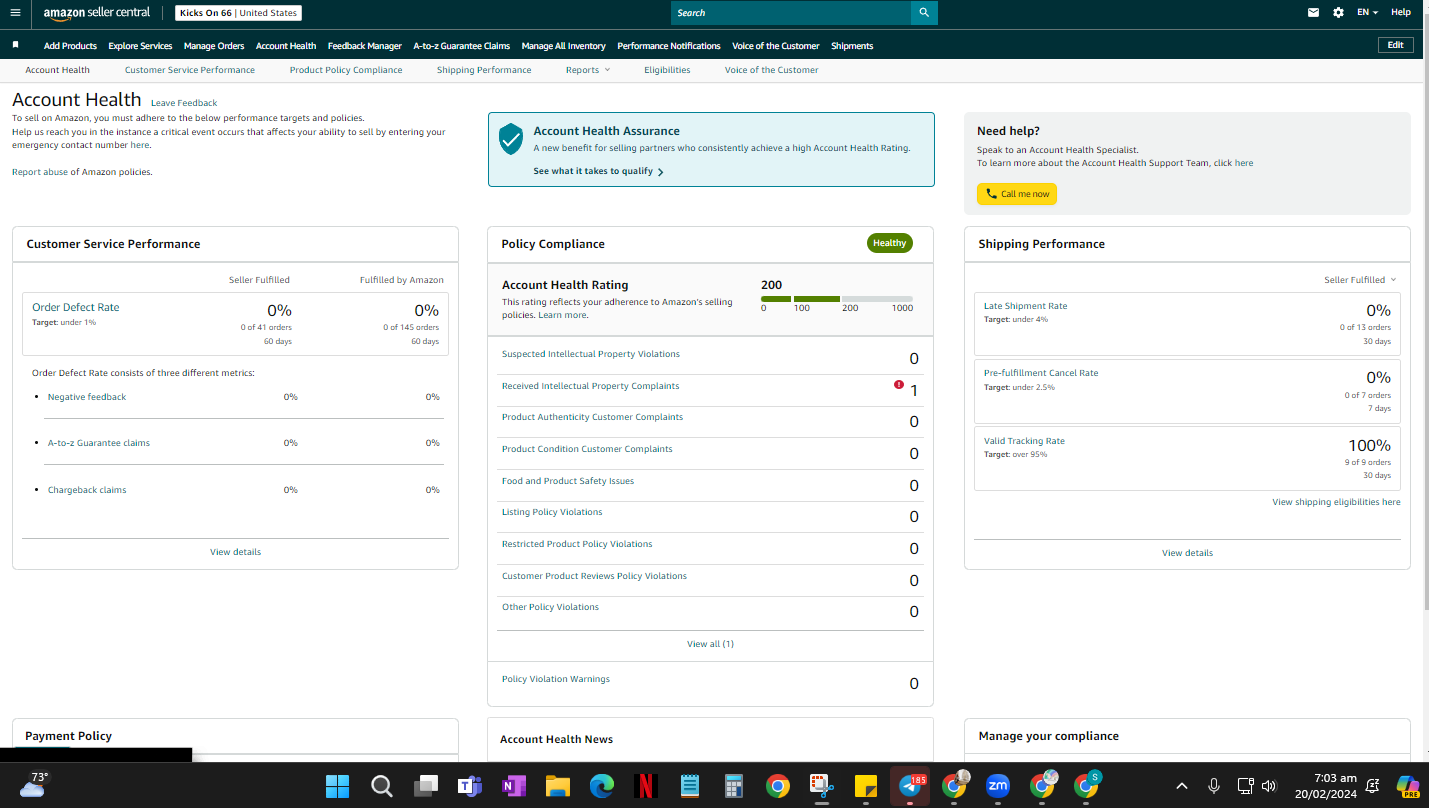Click the Report abuse link
This screenshot has height=808, width=1429.
click(x=40, y=172)
